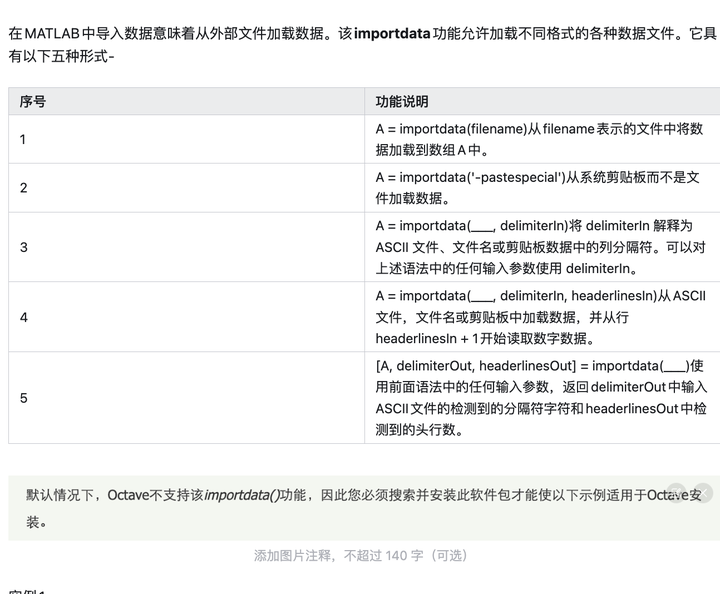The image size is (720, 594).
Task: Click the row 3 'delimiterIn' description cell
Action: (542, 247)
